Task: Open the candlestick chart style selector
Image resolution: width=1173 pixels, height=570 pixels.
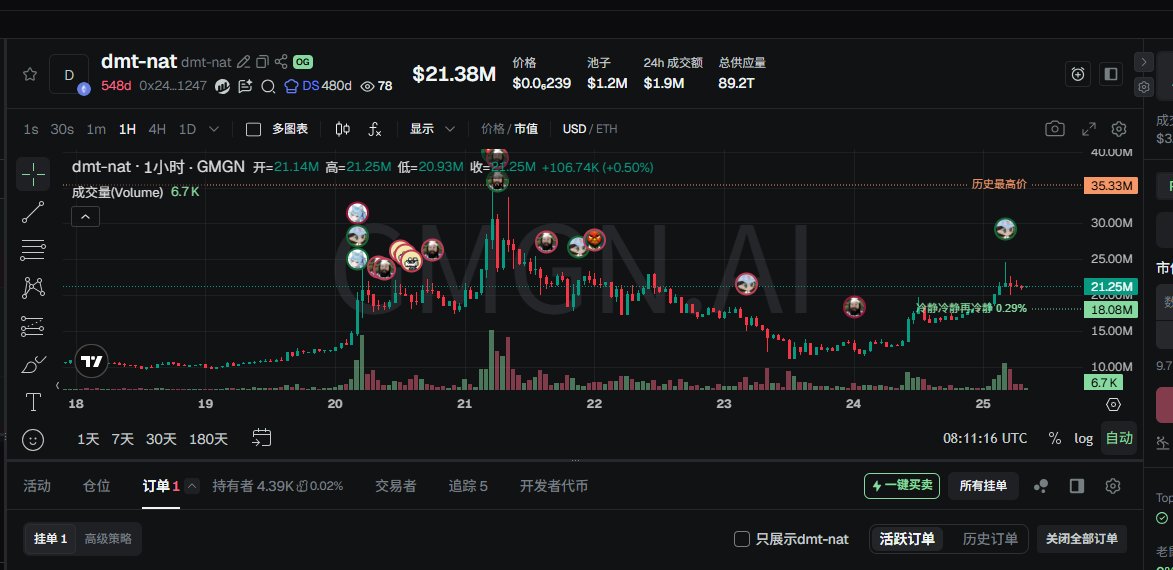Action: (343, 129)
